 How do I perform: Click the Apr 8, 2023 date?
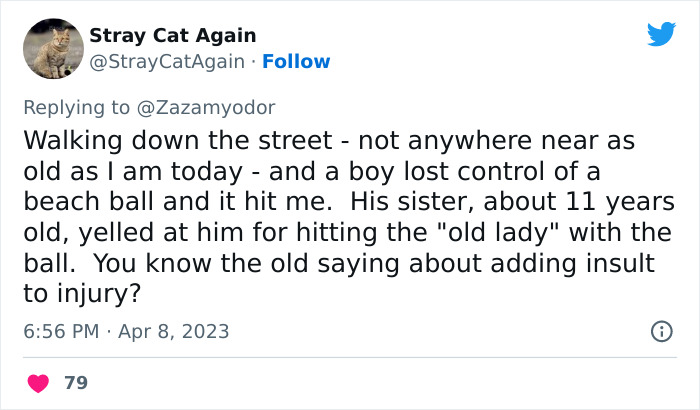[173, 331]
